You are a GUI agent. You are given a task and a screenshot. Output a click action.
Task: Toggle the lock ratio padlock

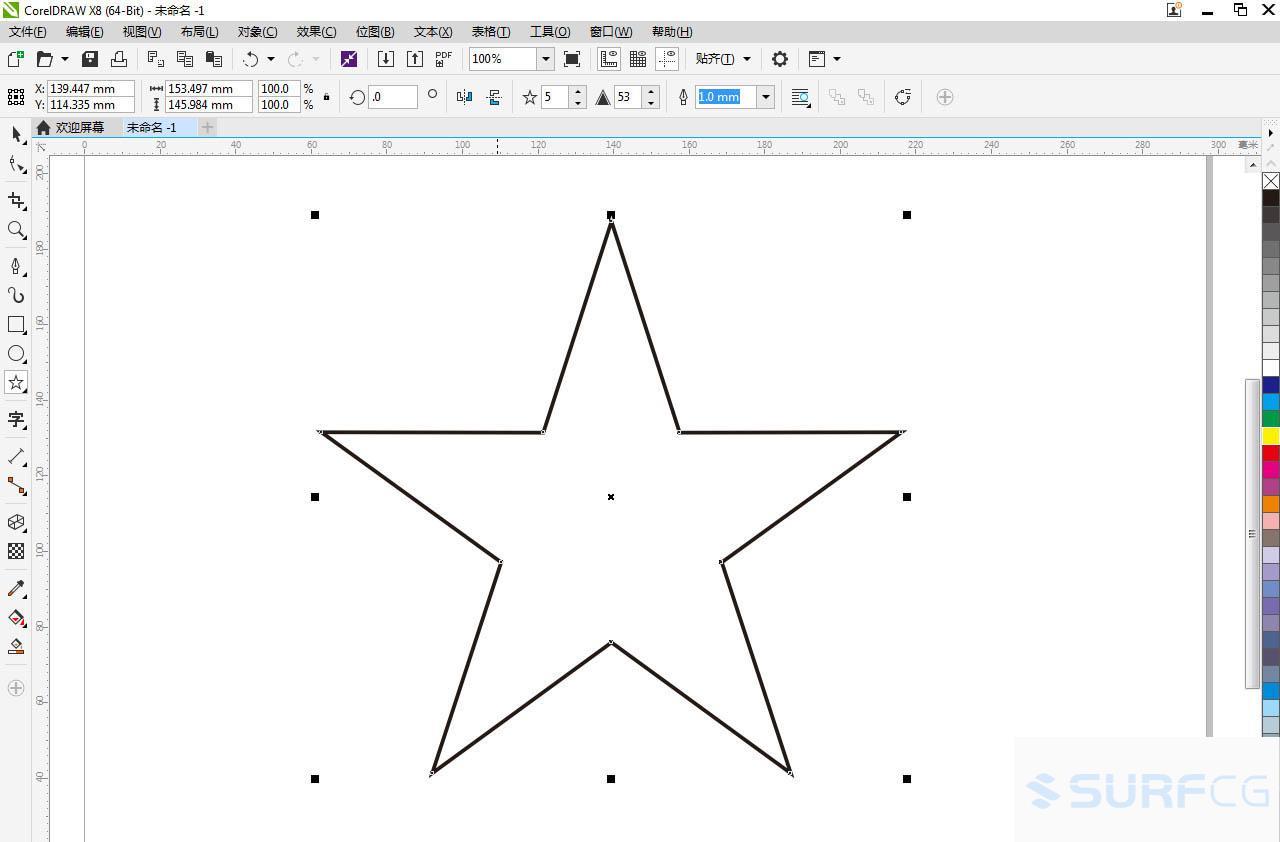326,97
